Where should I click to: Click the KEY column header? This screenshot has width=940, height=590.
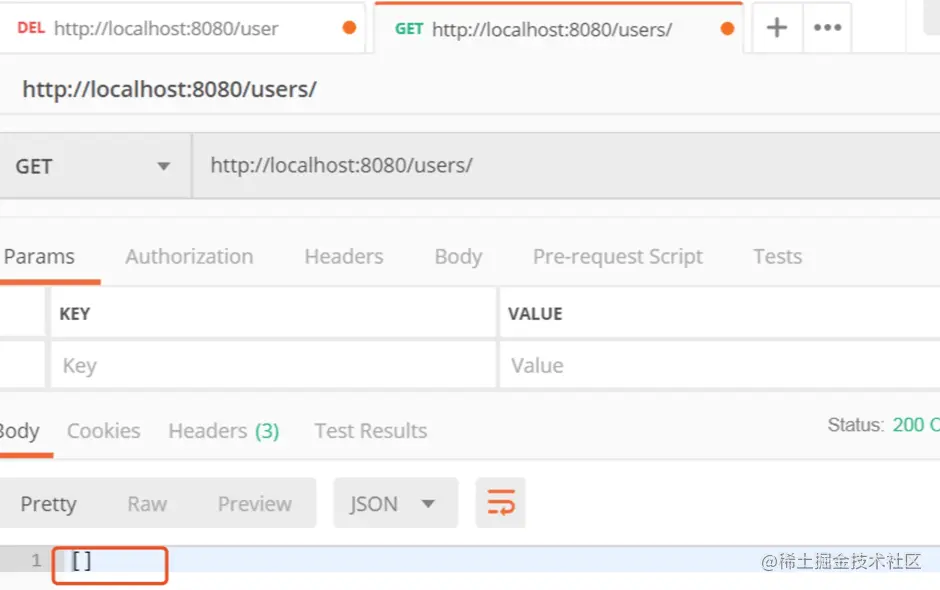point(75,314)
